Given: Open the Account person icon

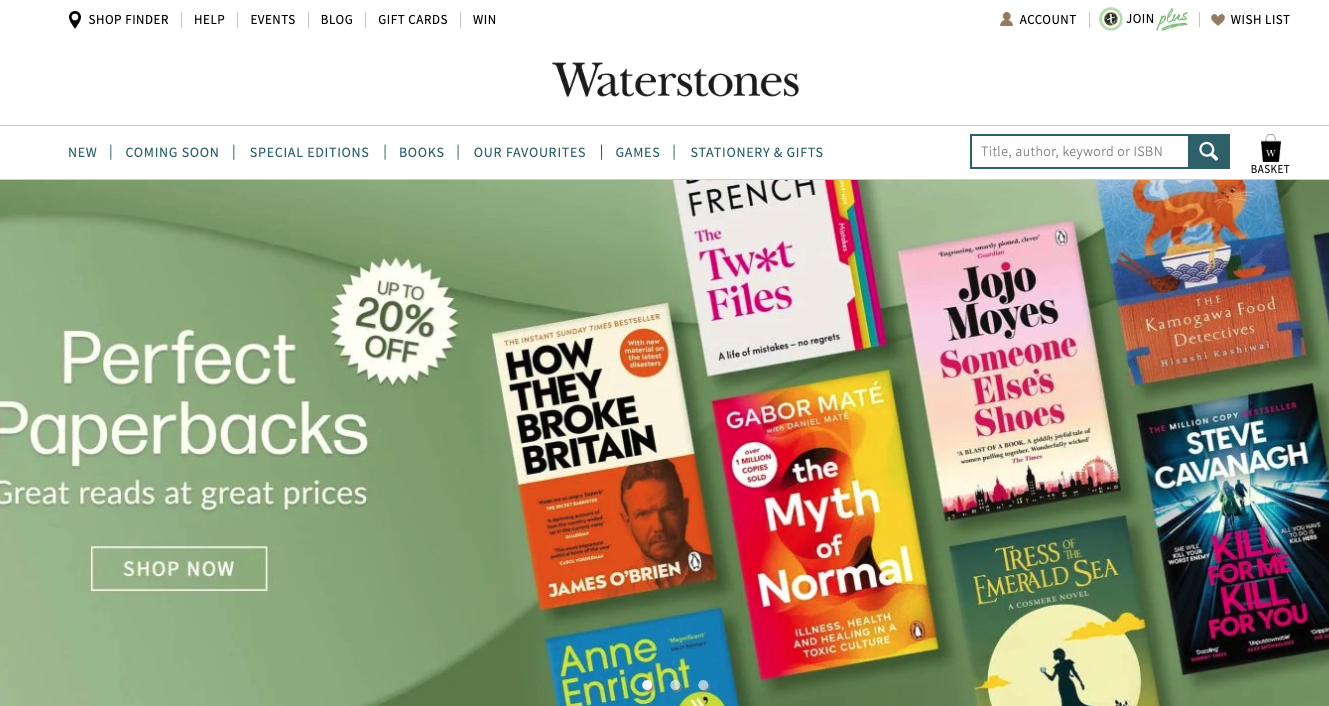Looking at the screenshot, I should 1006,19.
